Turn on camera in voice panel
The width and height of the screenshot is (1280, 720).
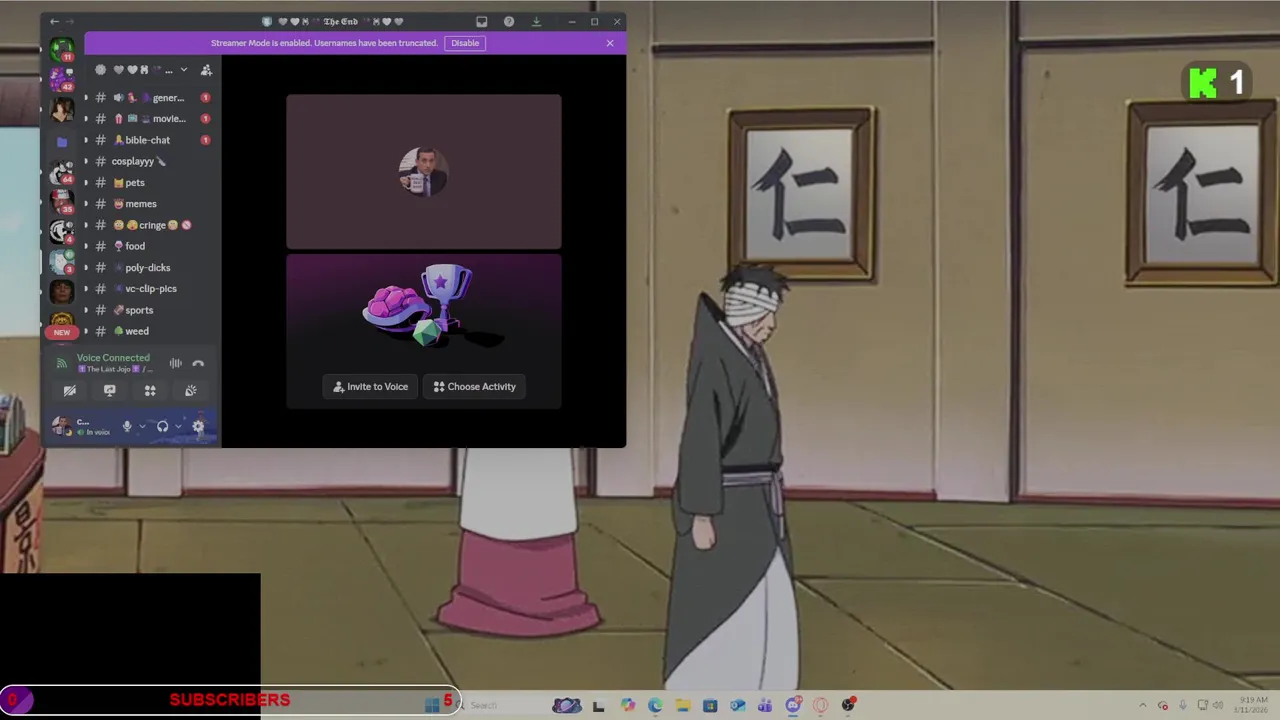pos(70,390)
